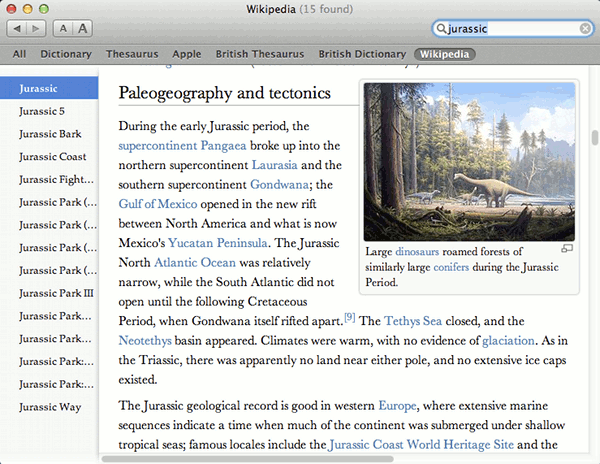600x464 pixels.
Task: Increase text size with large A button
Action: tap(82, 30)
